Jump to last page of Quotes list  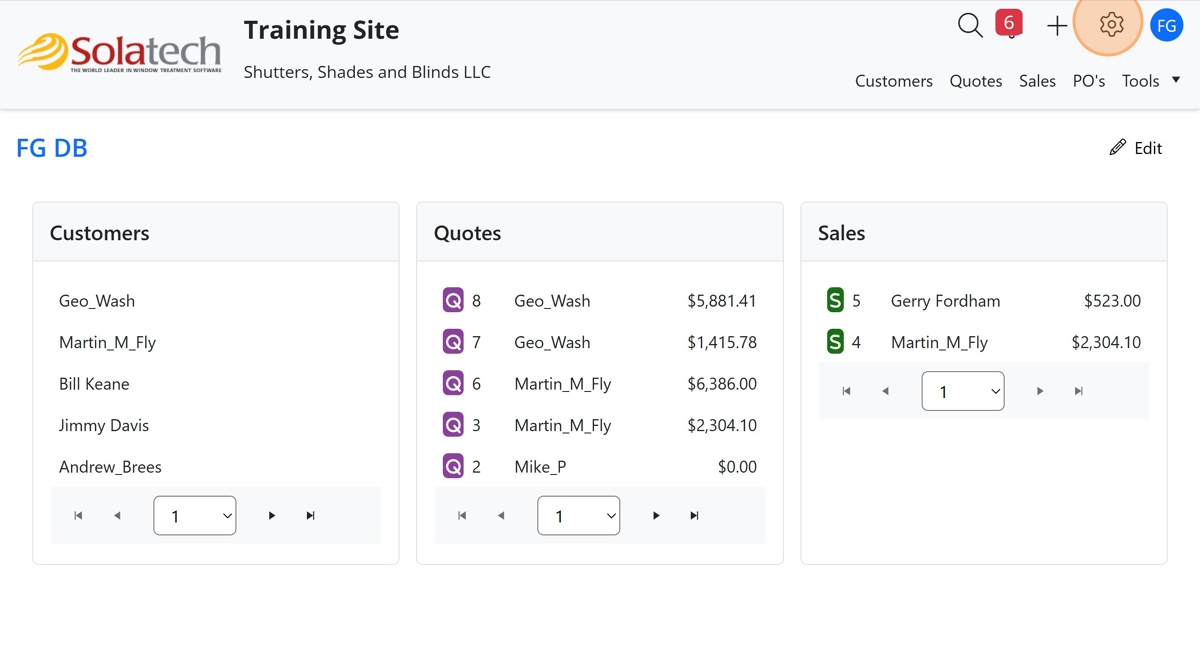[694, 516]
